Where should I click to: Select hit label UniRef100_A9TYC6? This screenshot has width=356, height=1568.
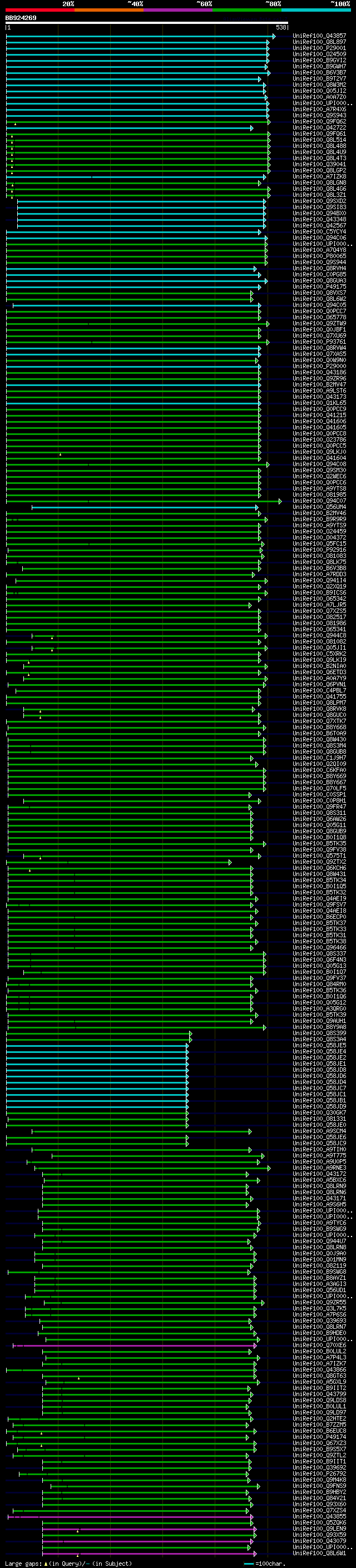319,1223
